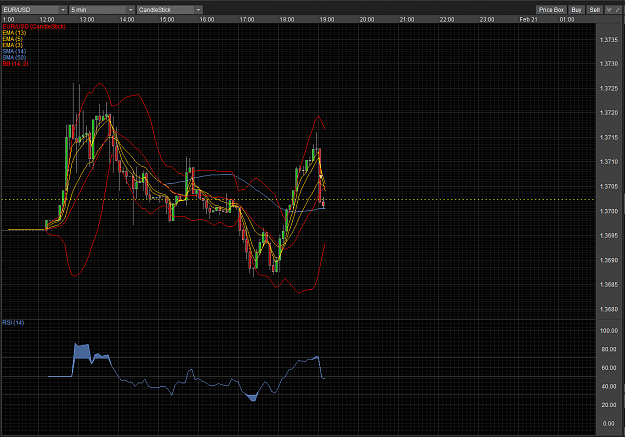Click the EMA (13) legend label

pos(14,33)
